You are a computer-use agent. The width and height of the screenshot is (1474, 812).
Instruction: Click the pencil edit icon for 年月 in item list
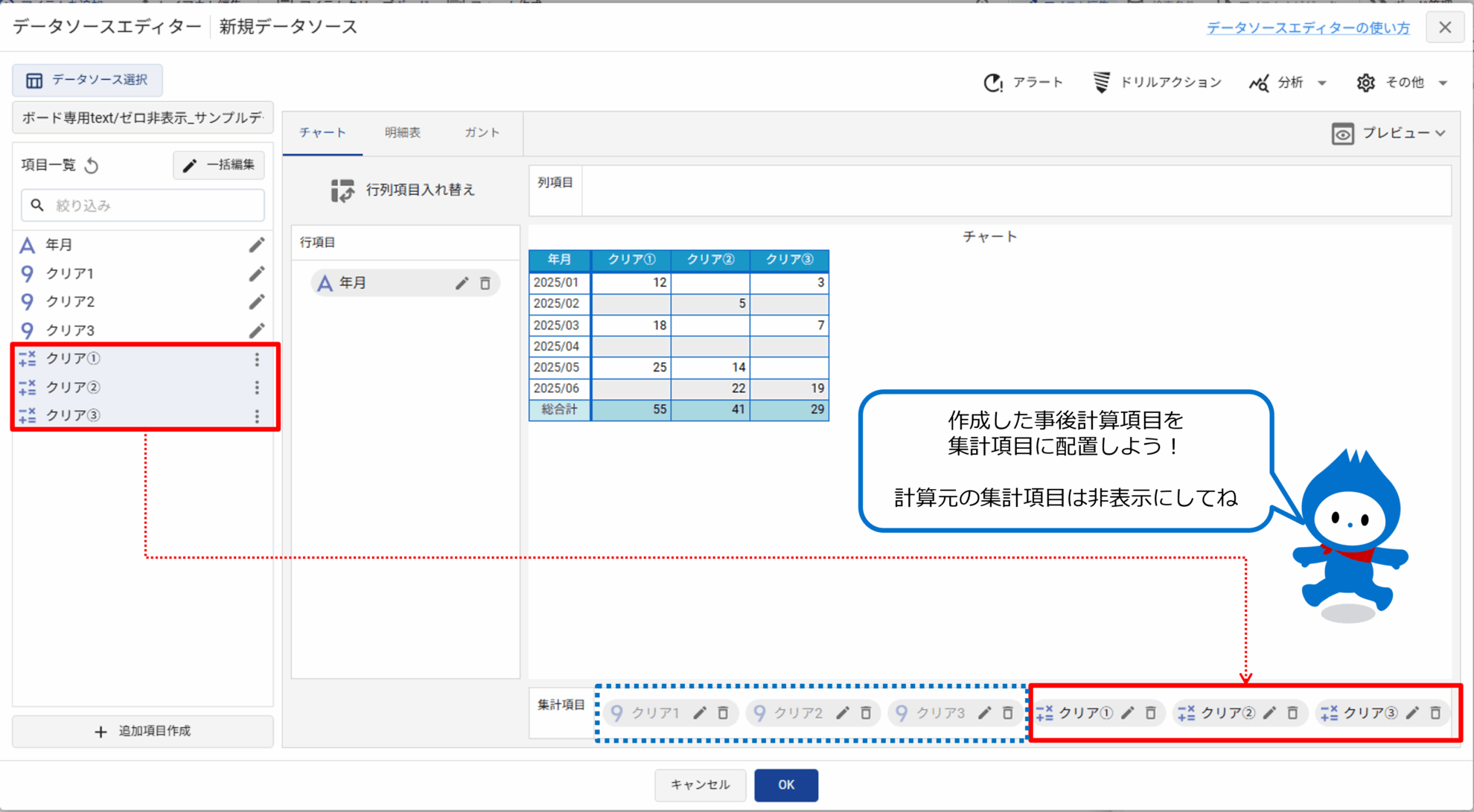click(257, 245)
